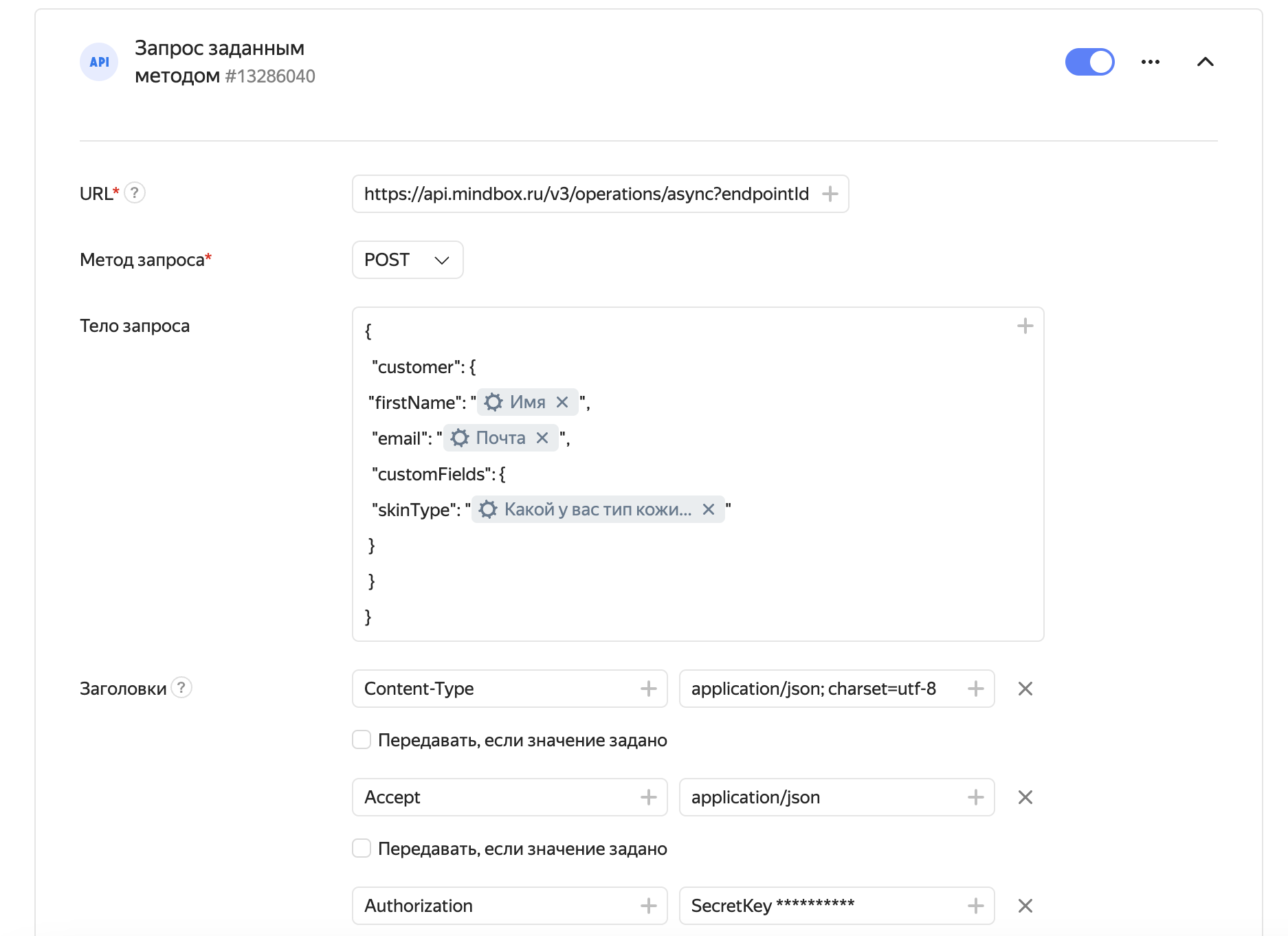
Task: Click the Какой у вас тип кожи chip
Action: coord(598,509)
